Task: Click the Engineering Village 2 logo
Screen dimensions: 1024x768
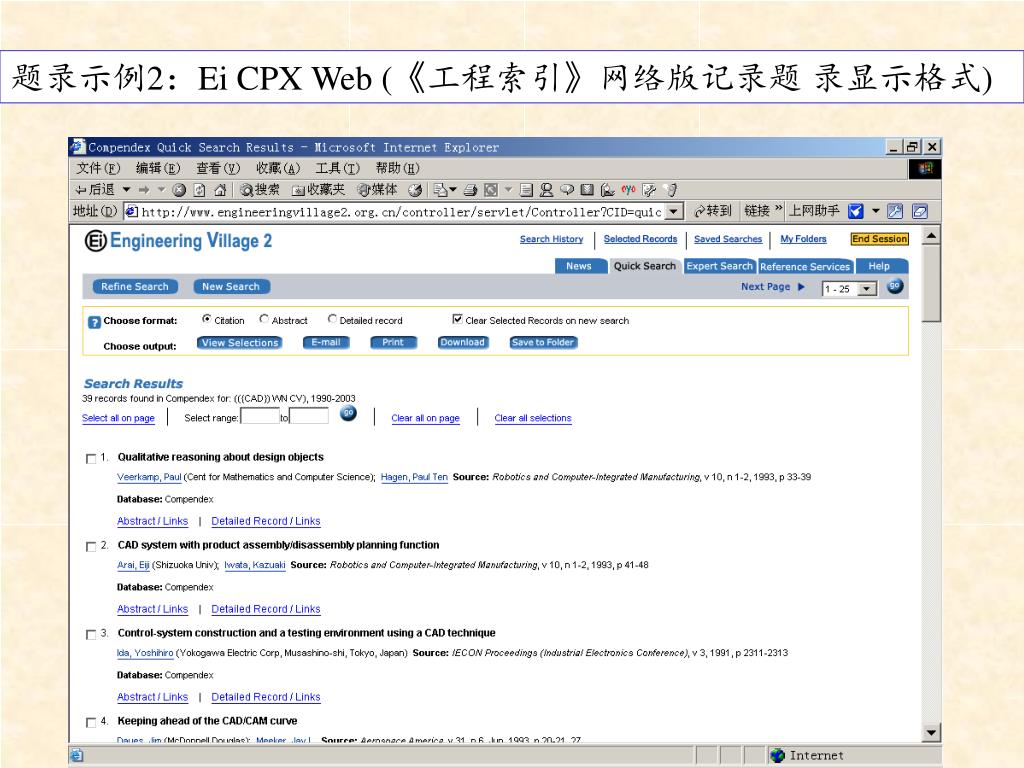Action: tap(178, 241)
